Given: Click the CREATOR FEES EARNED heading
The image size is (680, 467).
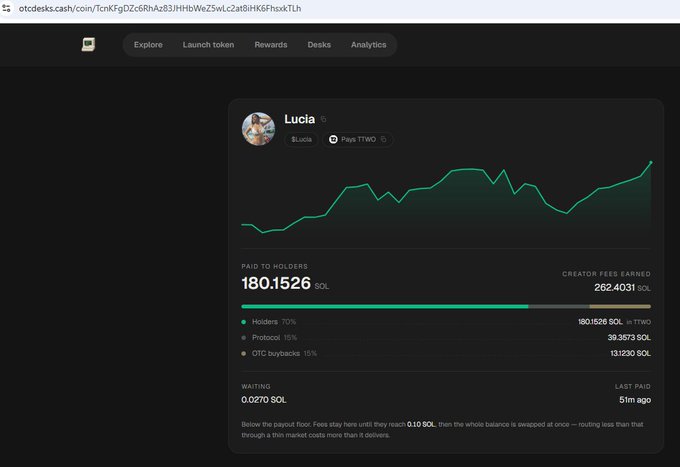Looking at the screenshot, I should click(x=606, y=274).
